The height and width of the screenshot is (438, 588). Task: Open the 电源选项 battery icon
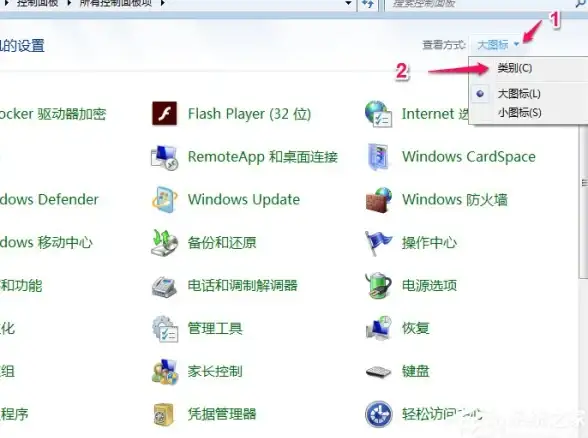pos(378,286)
